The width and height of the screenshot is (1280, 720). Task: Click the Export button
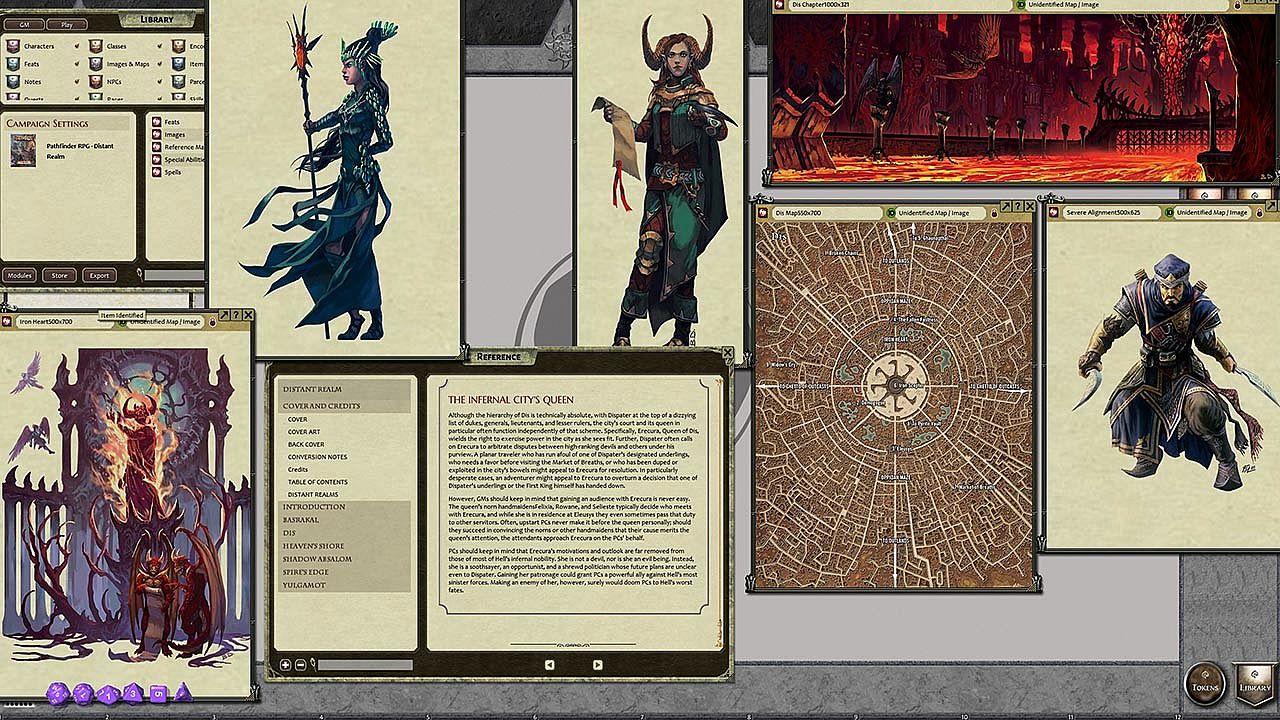click(x=99, y=275)
